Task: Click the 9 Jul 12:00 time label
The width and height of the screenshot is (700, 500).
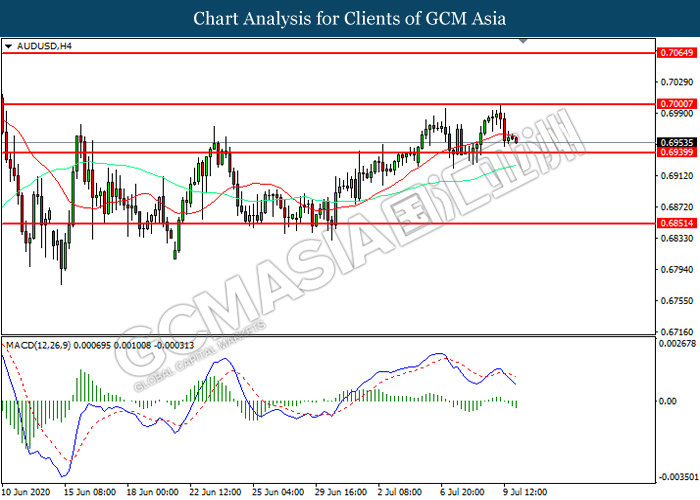Action: click(525, 492)
